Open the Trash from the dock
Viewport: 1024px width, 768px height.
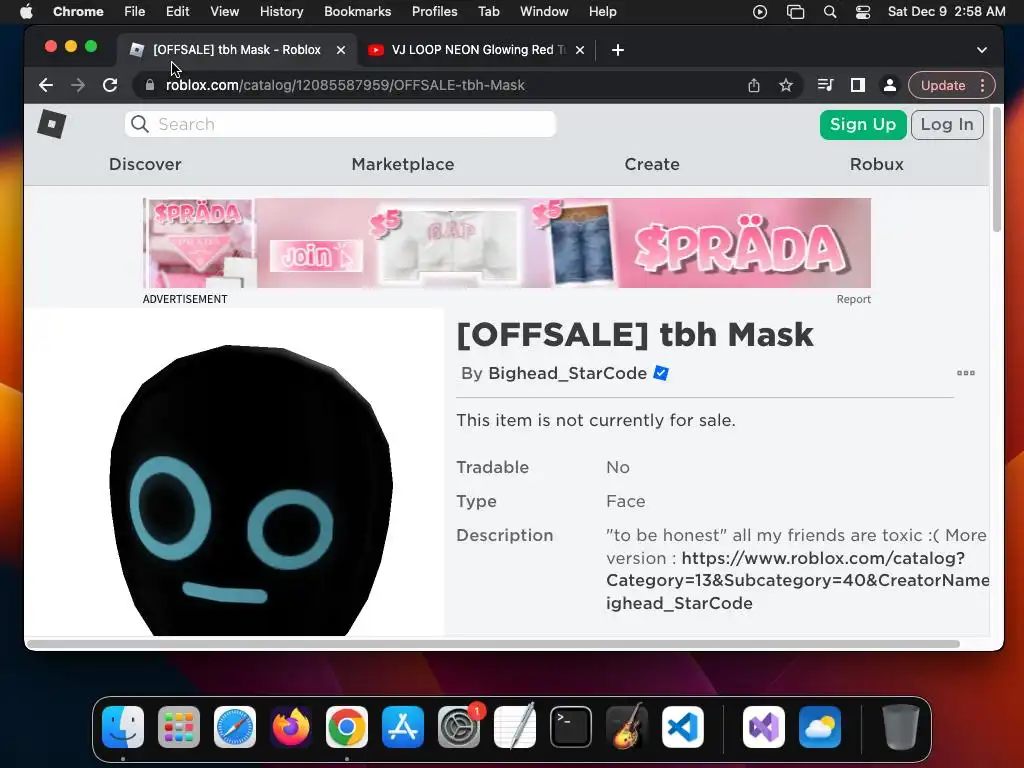coord(901,727)
